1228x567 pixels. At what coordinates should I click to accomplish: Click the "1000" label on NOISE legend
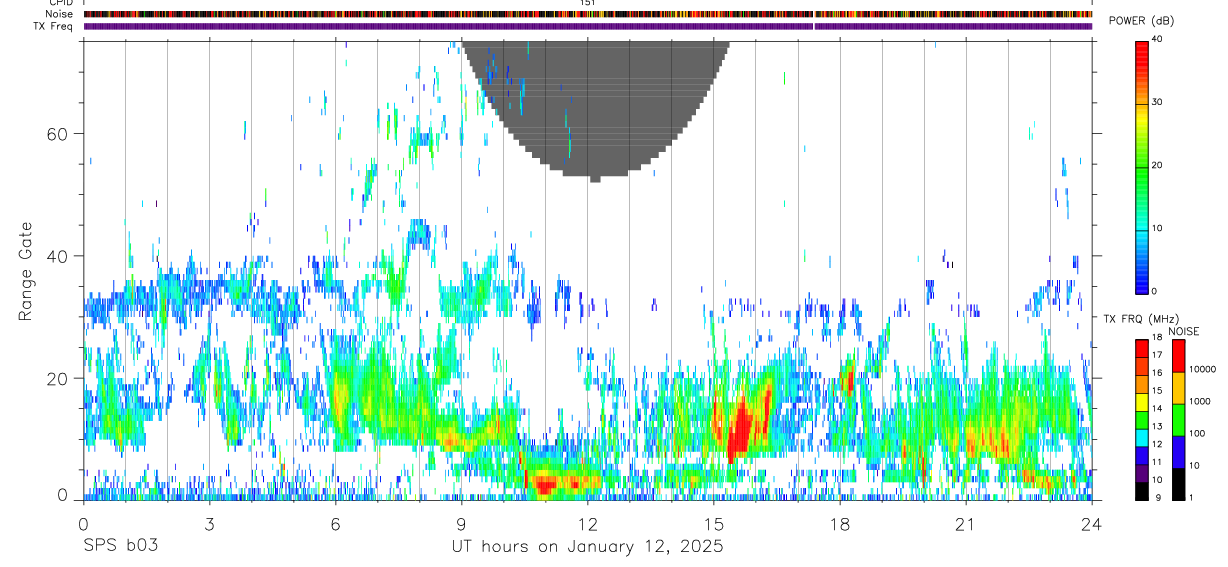(x=1199, y=401)
